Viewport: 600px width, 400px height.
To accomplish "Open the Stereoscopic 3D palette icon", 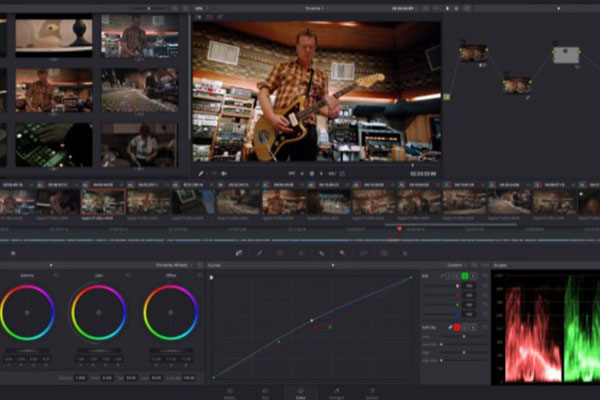I will tap(384, 253).
